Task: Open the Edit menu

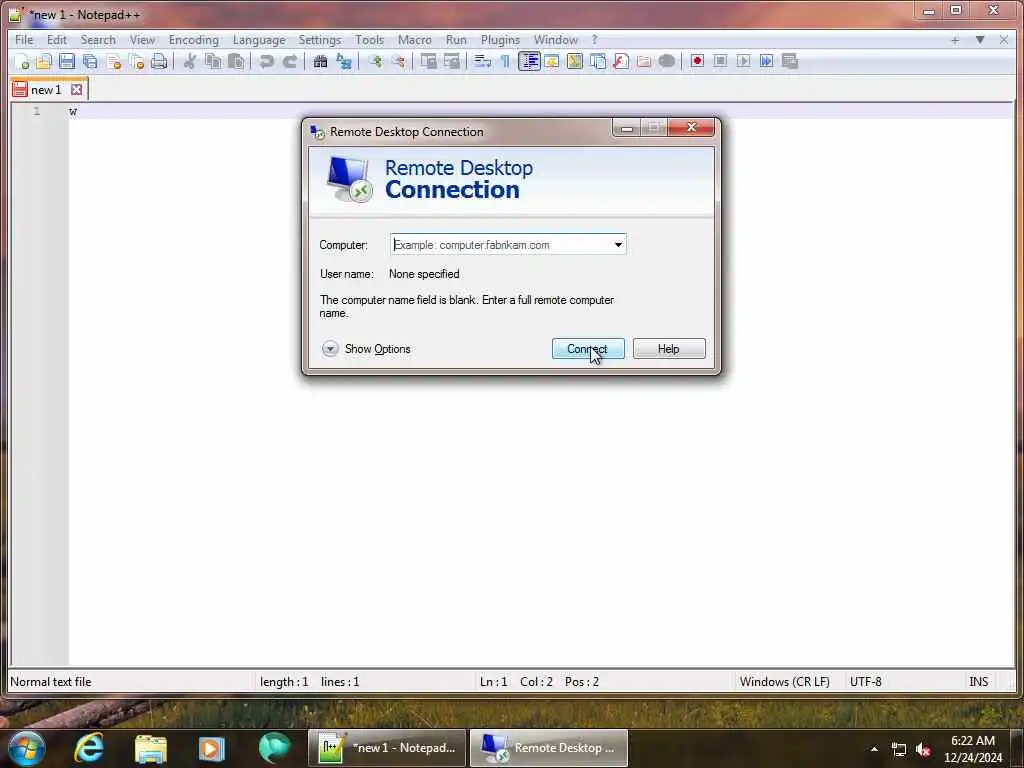Action: pyautogui.click(x=57, y=40)
